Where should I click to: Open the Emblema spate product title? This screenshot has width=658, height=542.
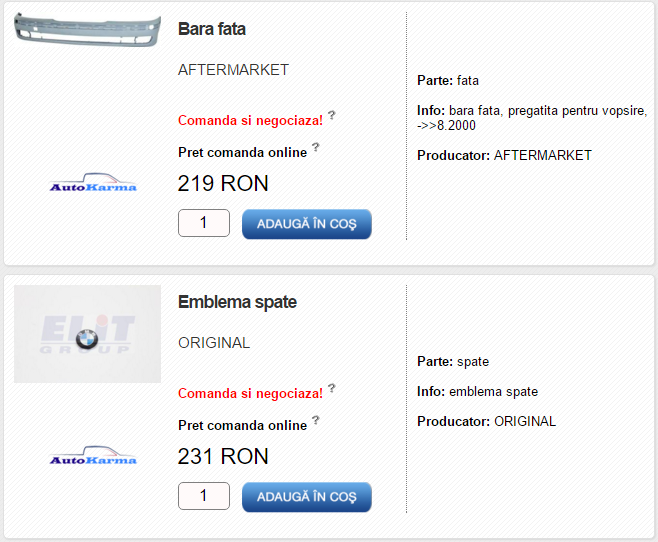(238, 302)
